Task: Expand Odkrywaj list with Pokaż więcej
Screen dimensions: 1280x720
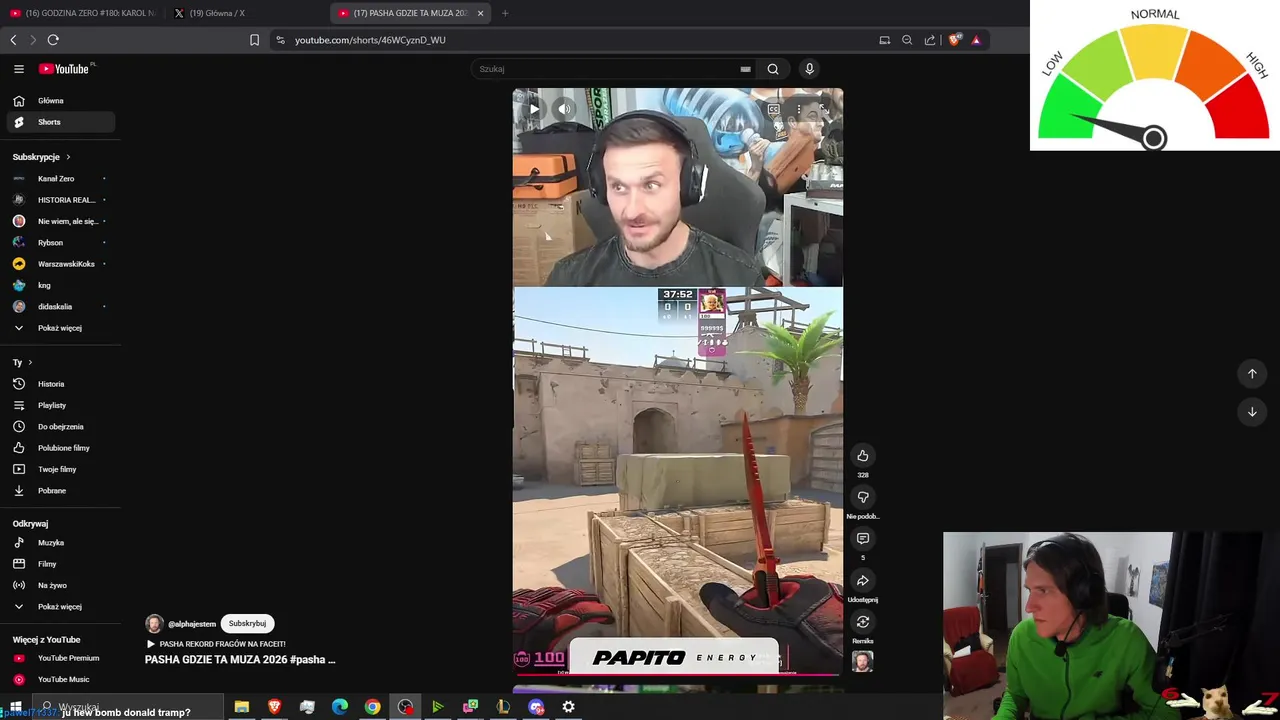Action: 61,607
